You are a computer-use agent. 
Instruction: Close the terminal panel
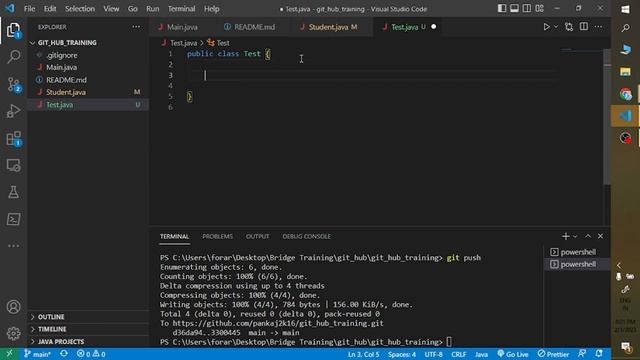(600, 236)
